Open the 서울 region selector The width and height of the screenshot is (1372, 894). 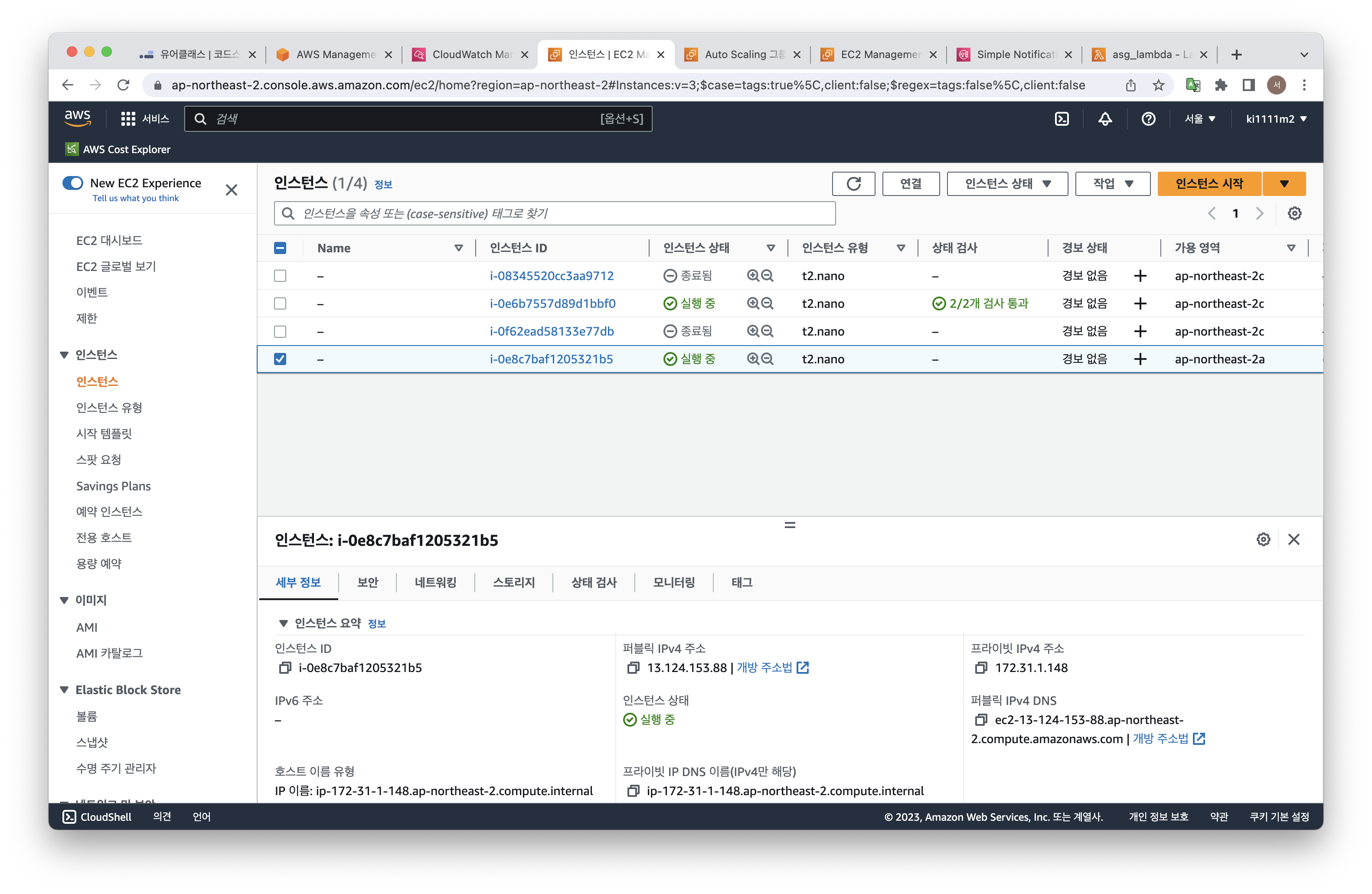click(1200, 119)
